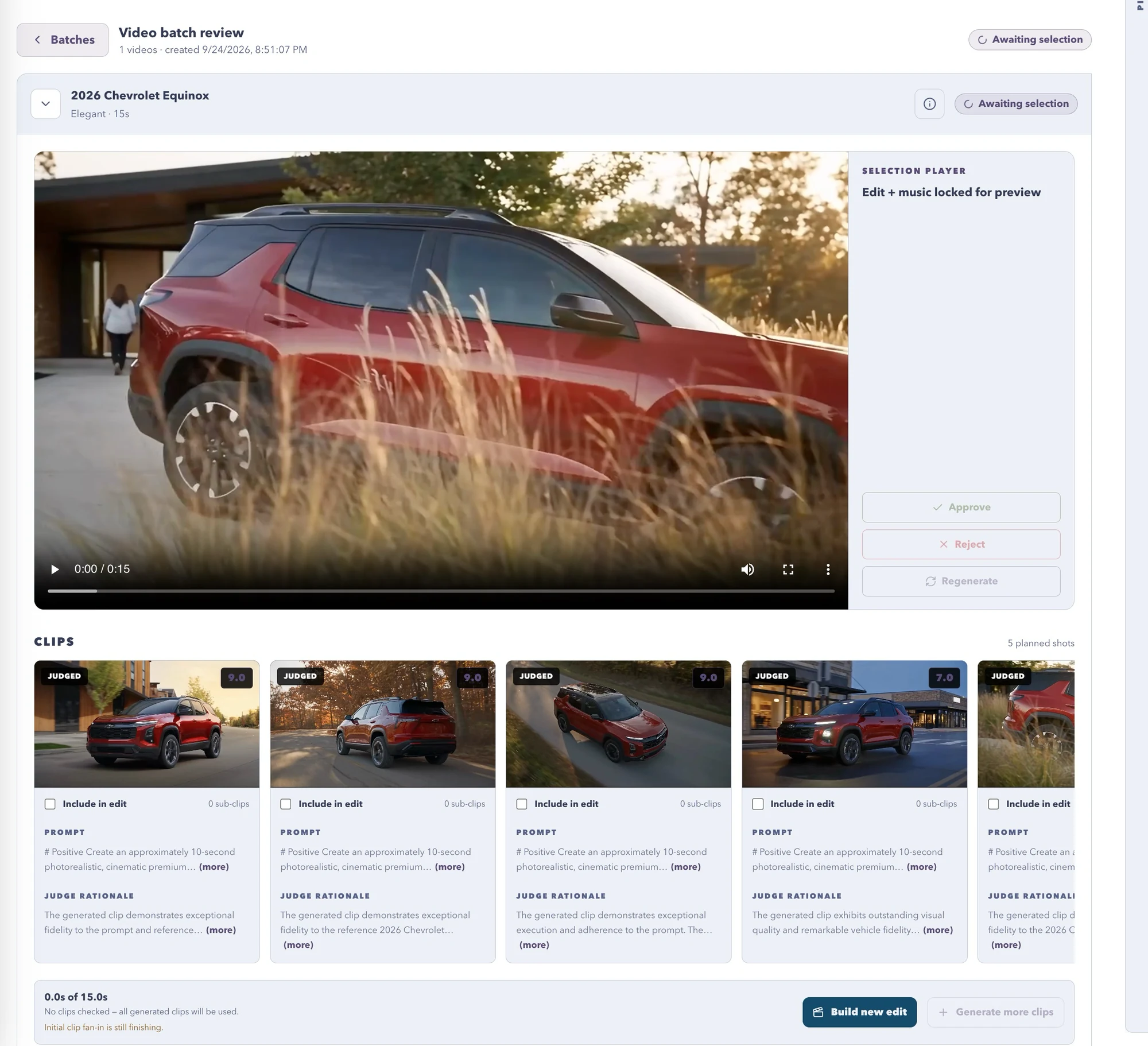Check Include in edit for the 7.0 scored clip

pyautogui.click(x=758, y=804)
